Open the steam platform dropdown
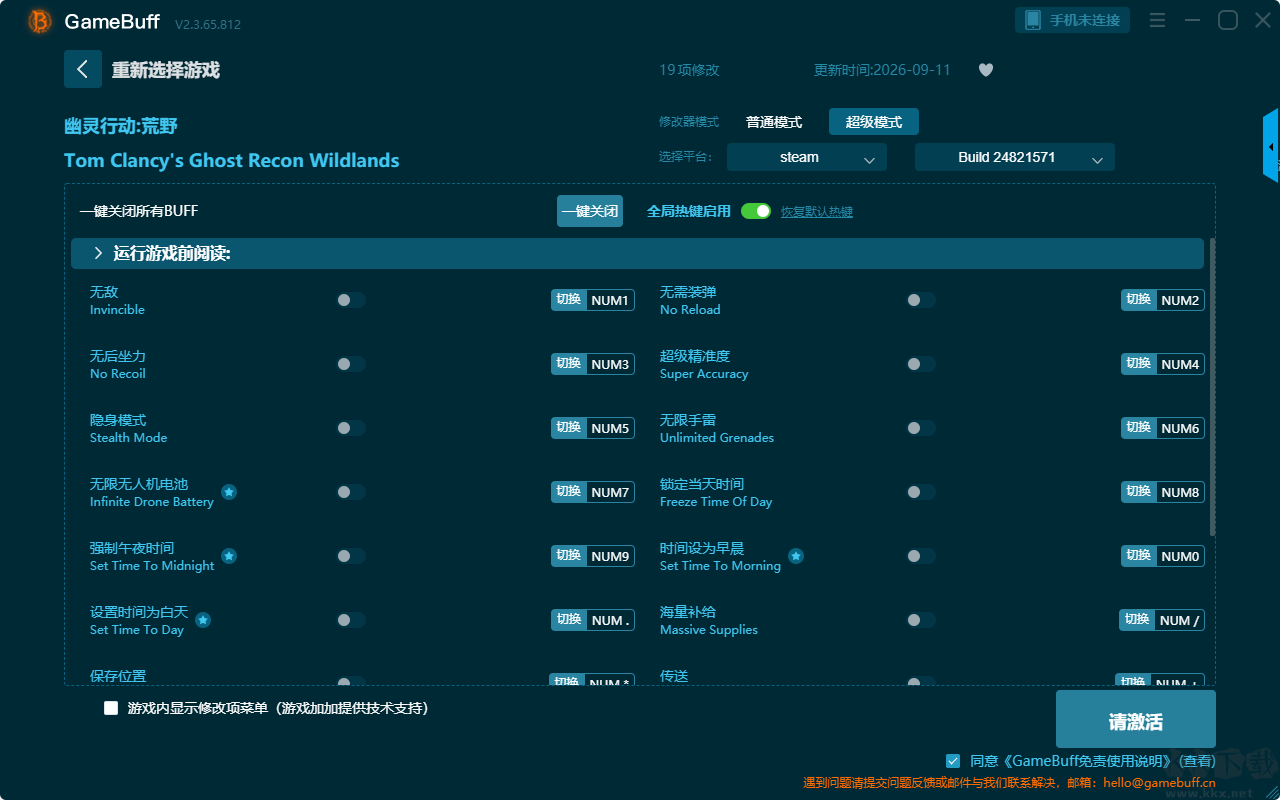Viewport: 1280px width, 800px height. pos(807,157)
